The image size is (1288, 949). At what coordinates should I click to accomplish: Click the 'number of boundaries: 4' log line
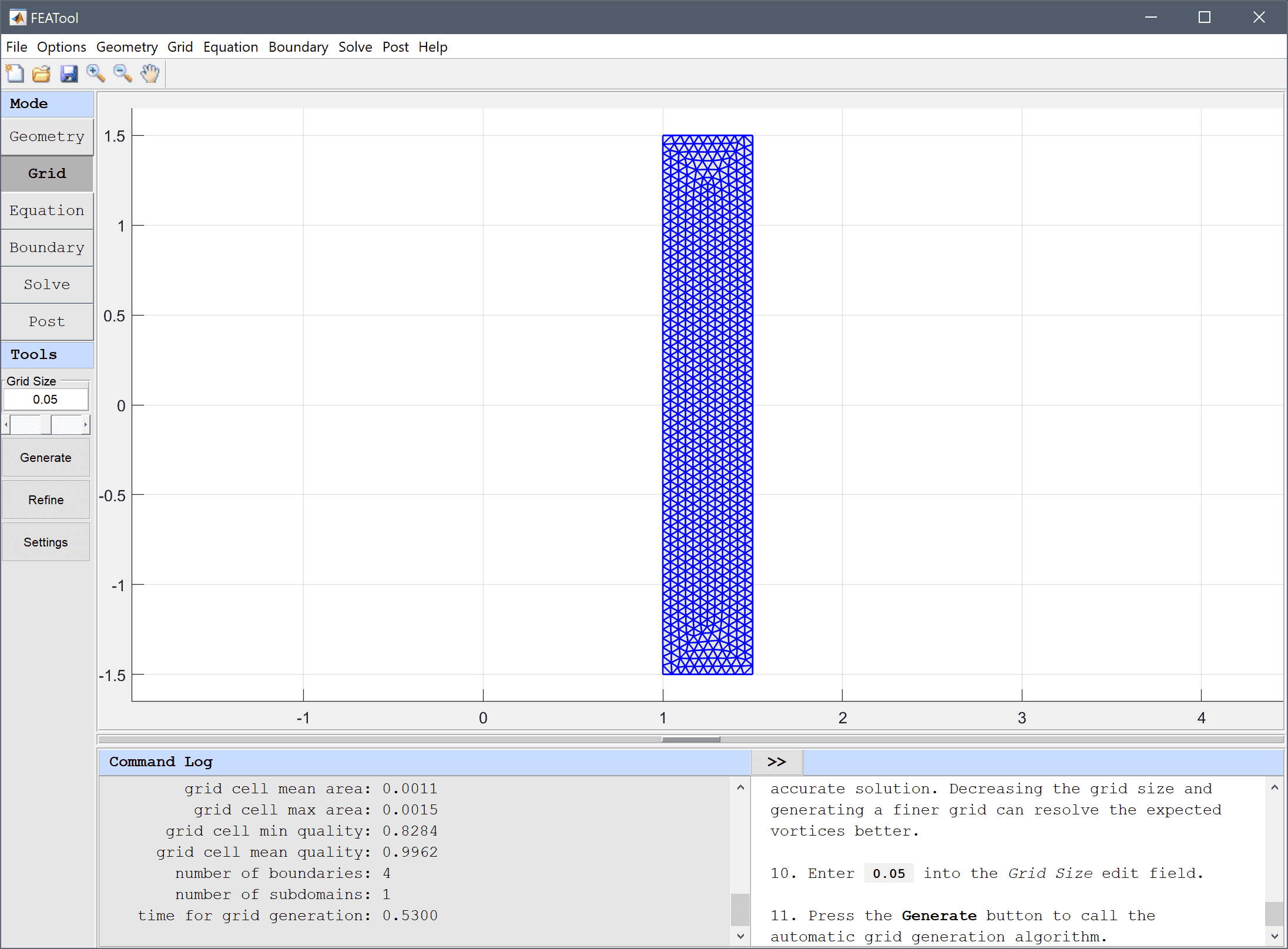[283, 873]
